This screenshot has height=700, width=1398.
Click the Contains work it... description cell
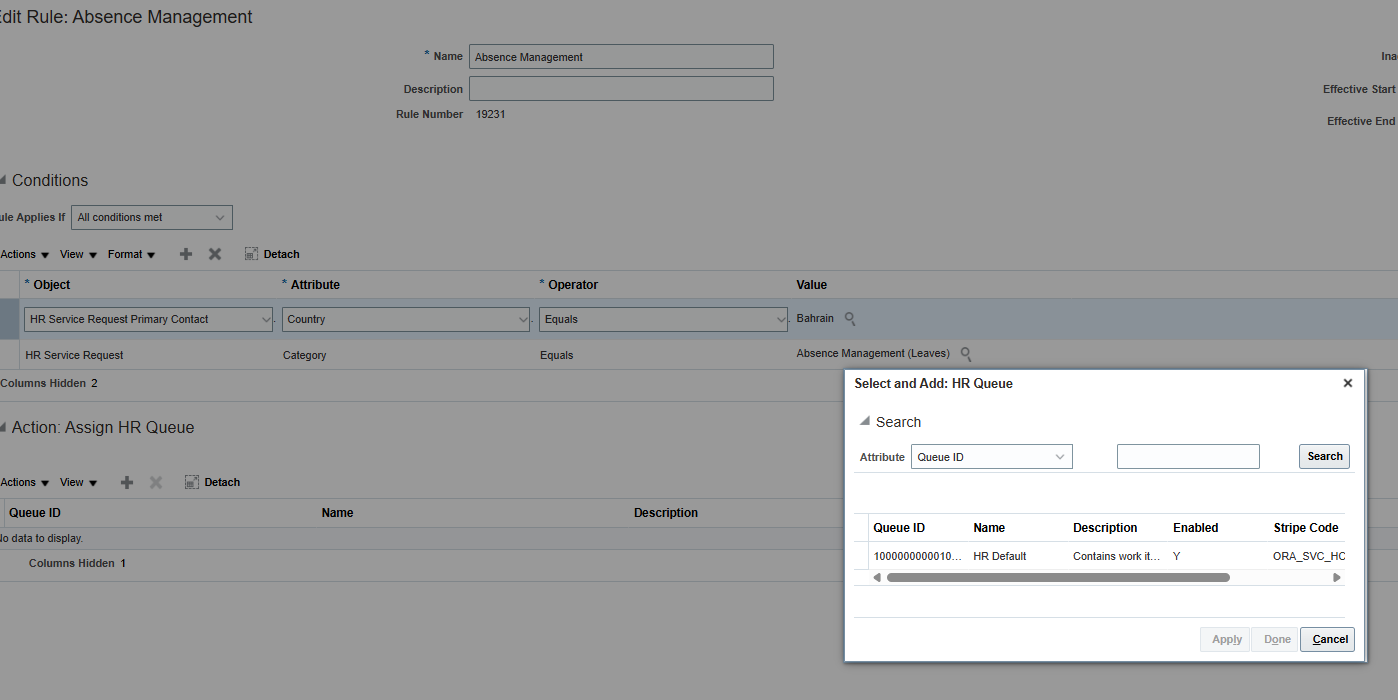pyautogui.click(x=1117, y=556)
